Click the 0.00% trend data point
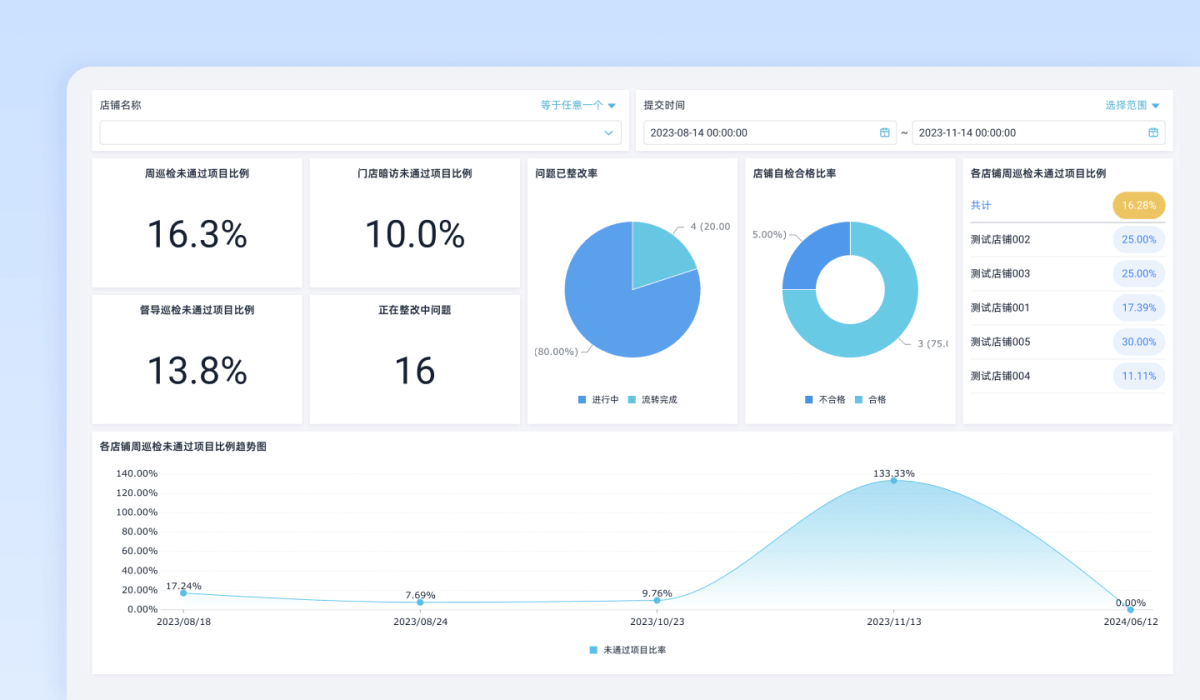This screenshot has width=1200, height=700. coord(1131,609)
